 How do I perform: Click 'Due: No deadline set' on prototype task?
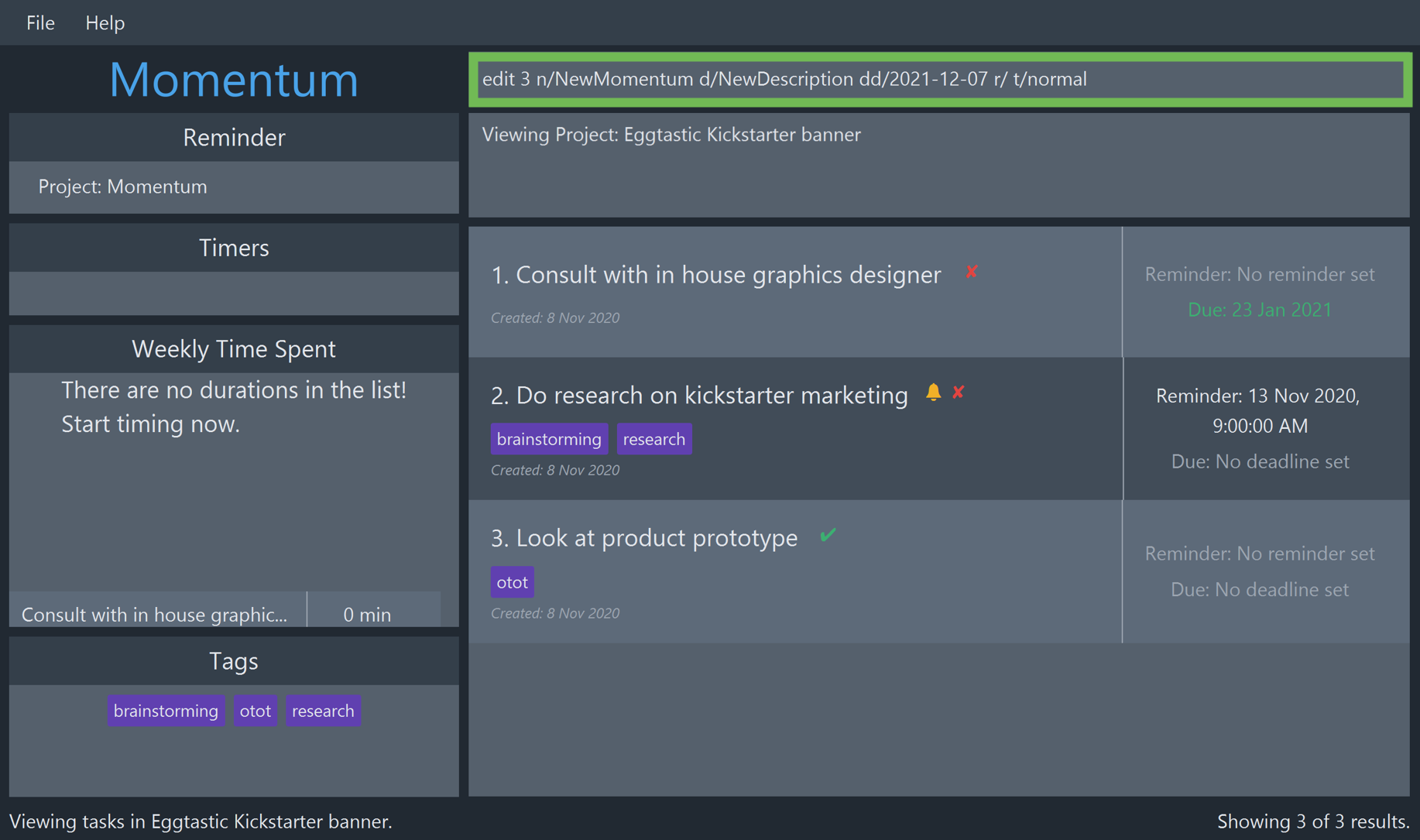click(1260, 589)
